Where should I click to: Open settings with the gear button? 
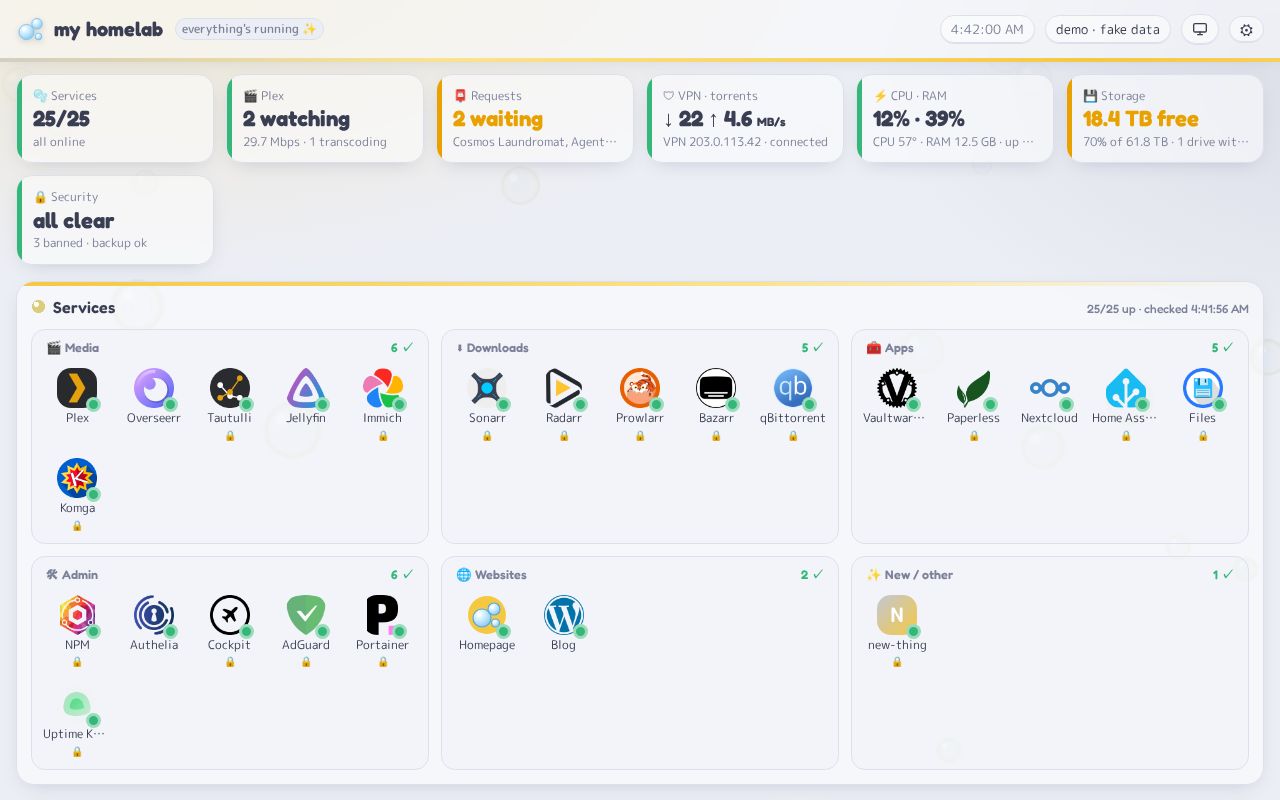click(1246, 29)
